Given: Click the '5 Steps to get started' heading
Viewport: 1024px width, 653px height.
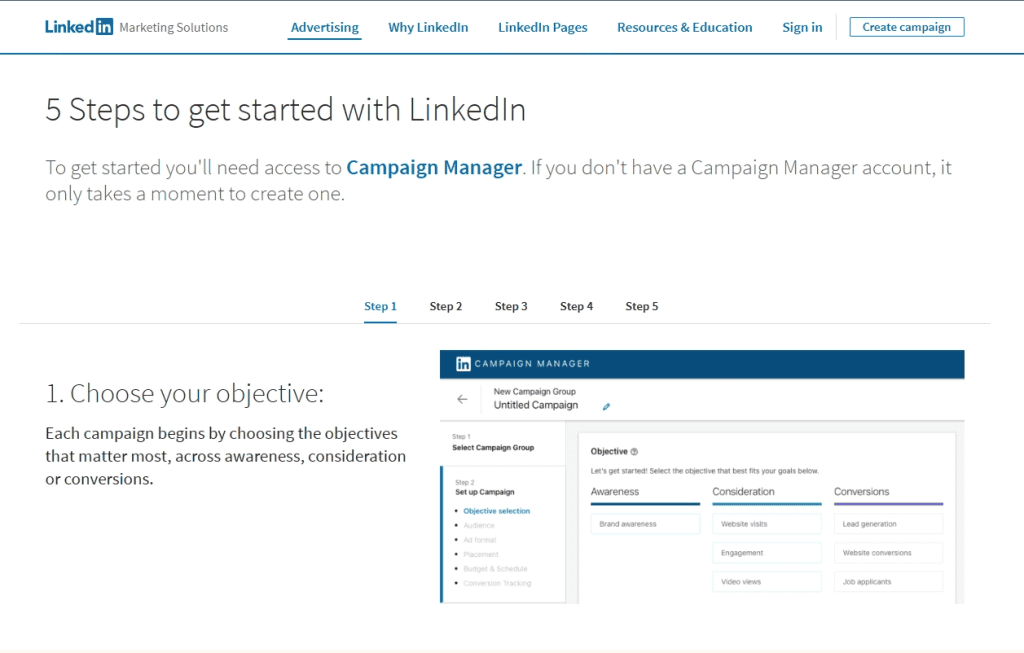Looking at the screenshot, I should [x=285, y=110].
